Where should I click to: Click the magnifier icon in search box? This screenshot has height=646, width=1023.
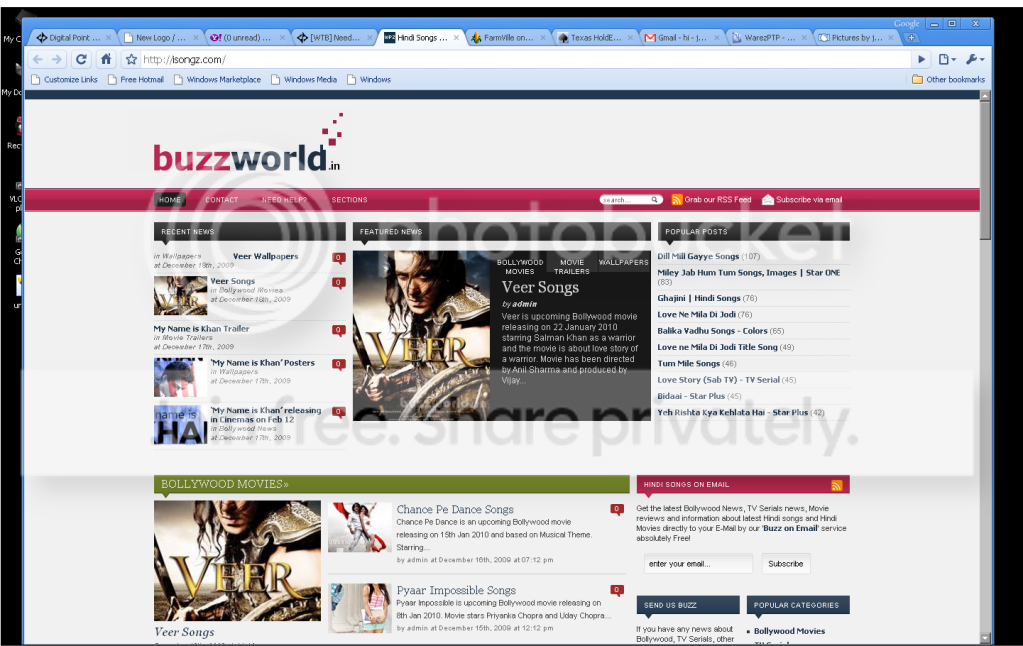655,200
